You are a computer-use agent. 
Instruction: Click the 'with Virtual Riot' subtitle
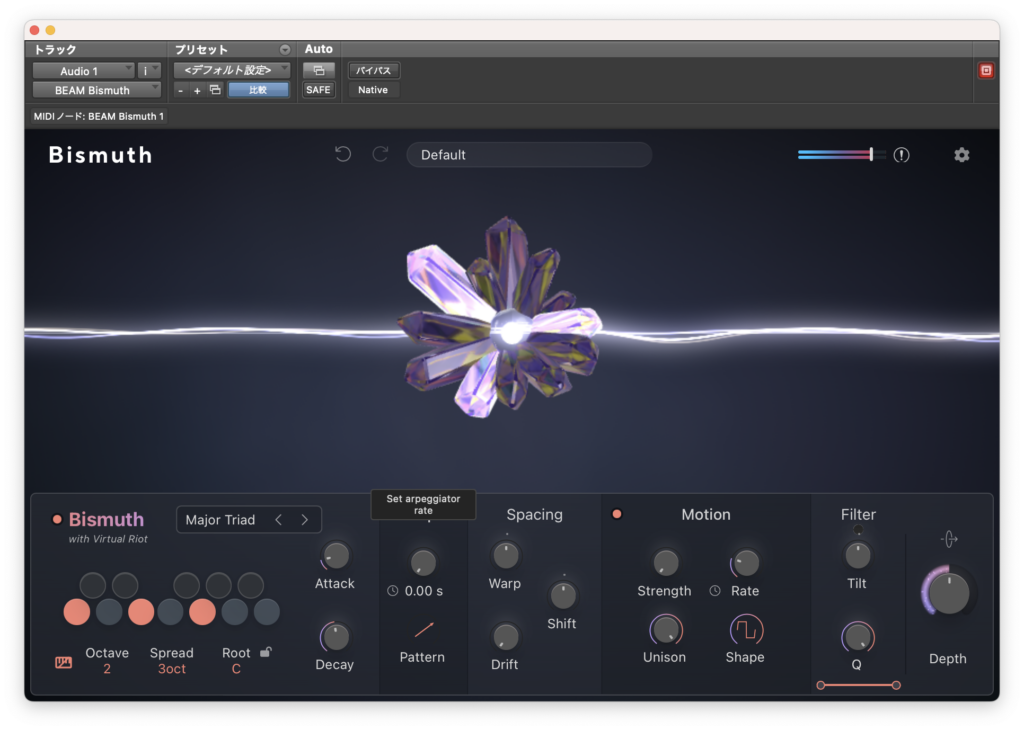(108, 539)
